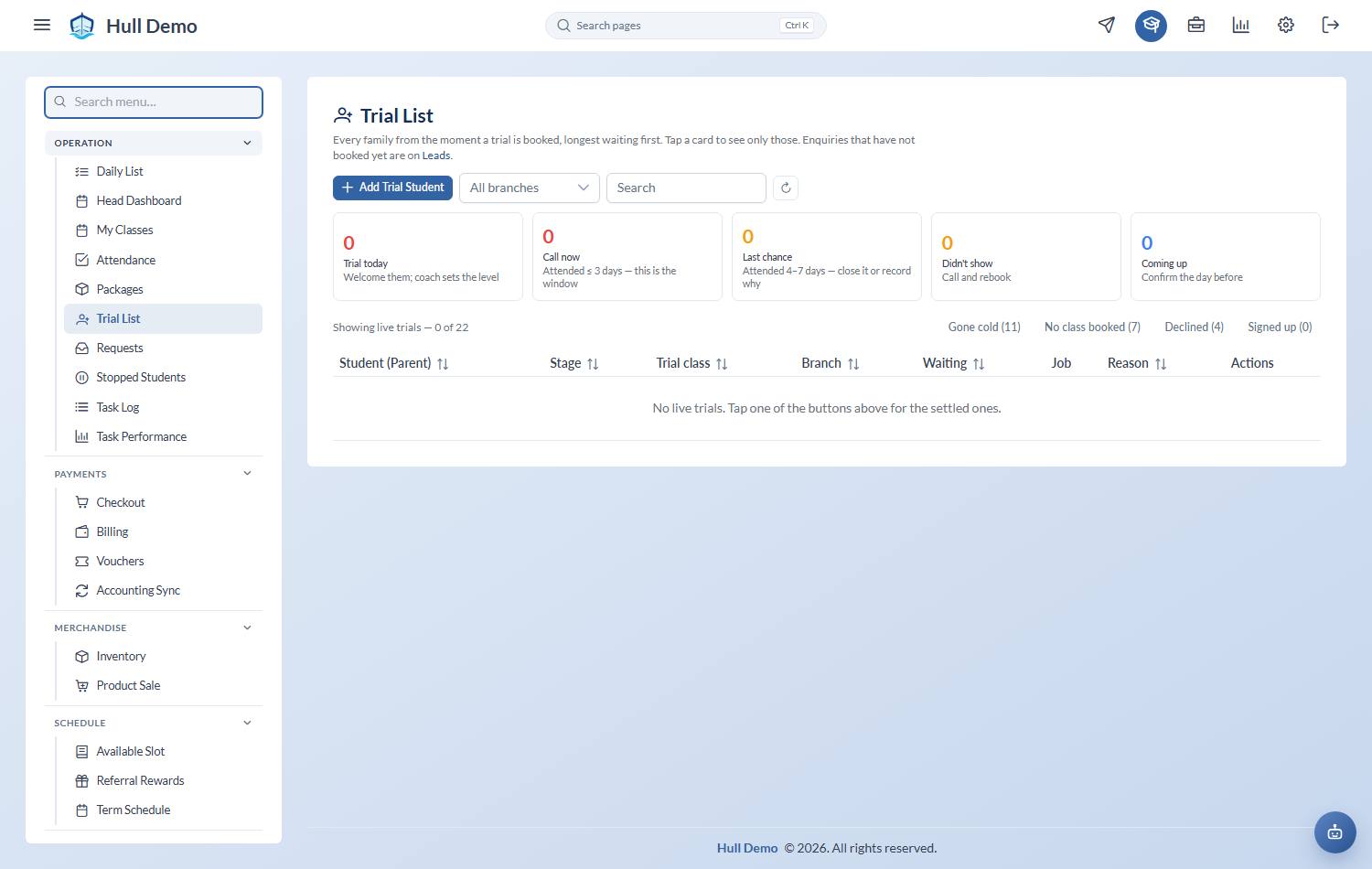Sort table by Student (Parent) arrows
This screenshot has width=1372, height=869.
tap(443, 364)
